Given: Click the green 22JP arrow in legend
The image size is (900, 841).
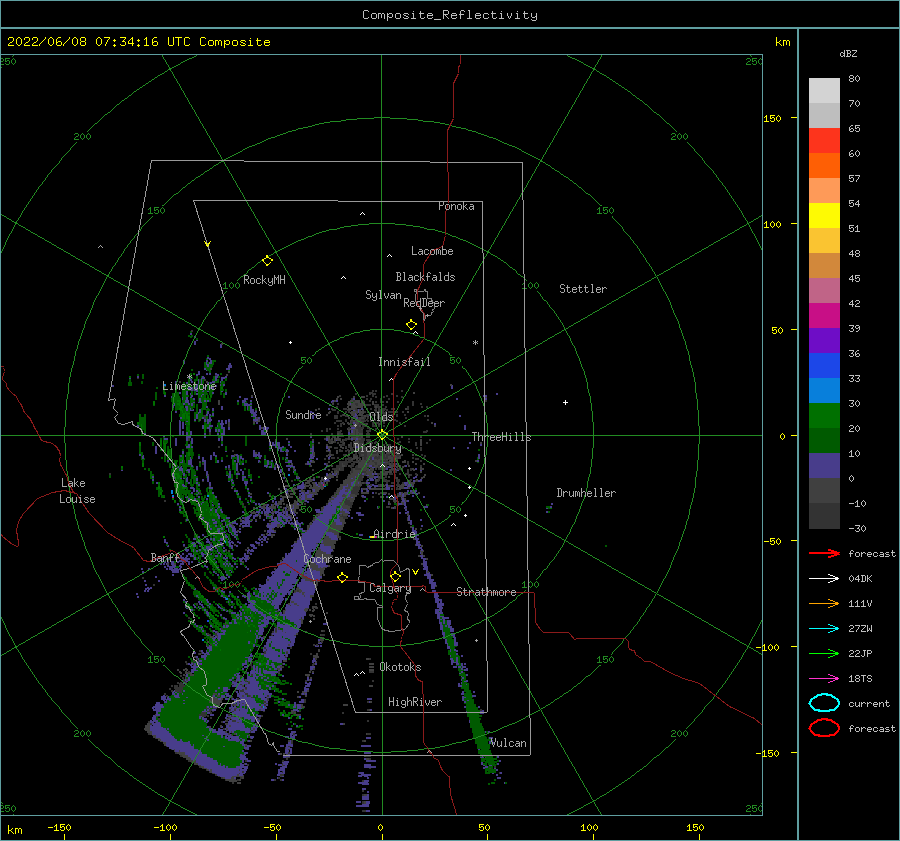Looking at the screenshot, I should point(824,653).
